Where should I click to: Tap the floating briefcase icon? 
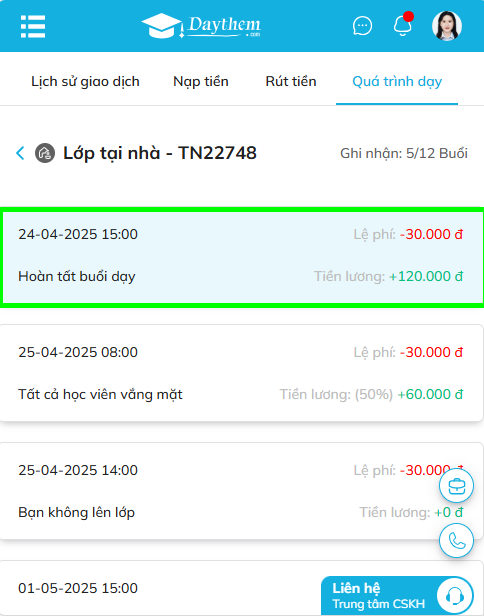click(x=456, y=486)
